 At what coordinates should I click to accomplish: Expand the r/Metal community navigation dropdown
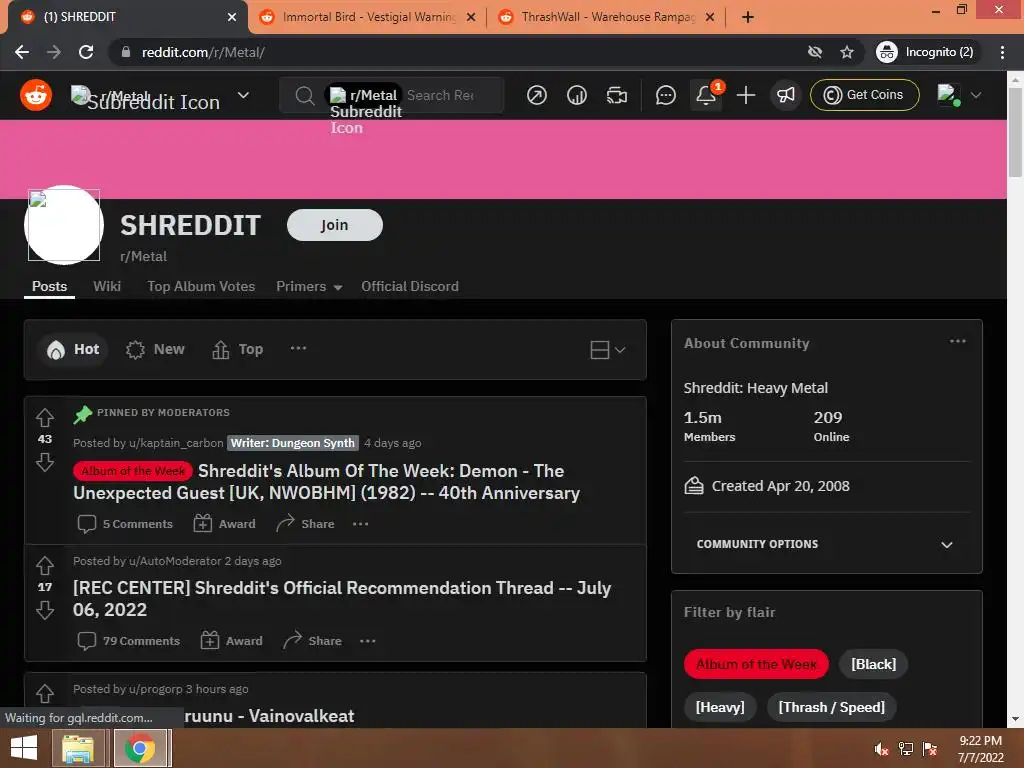[243, 95]
